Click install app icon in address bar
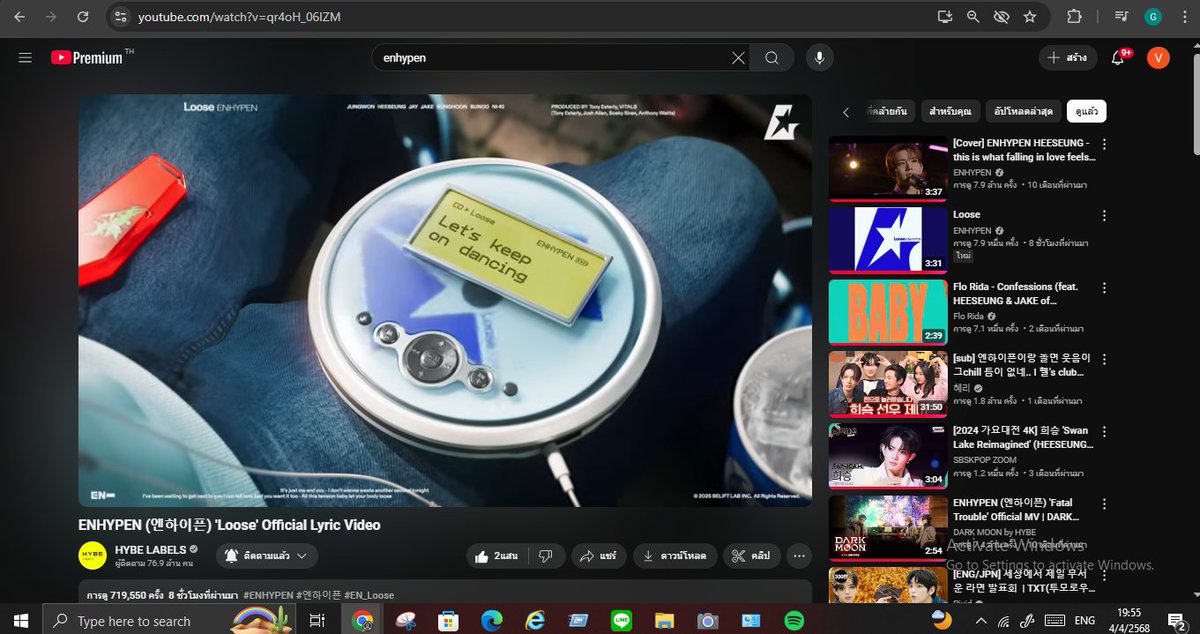 point(945,17)
